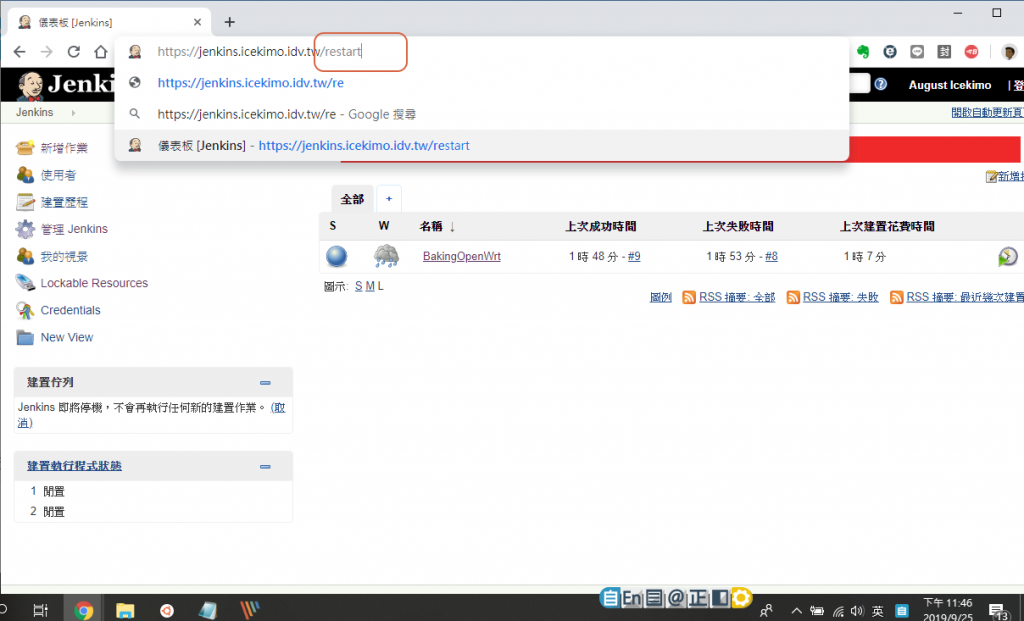This screenshot has height=621, width=1024.
Task: Click the Lockable Resources icon
Action: [25, 283]
